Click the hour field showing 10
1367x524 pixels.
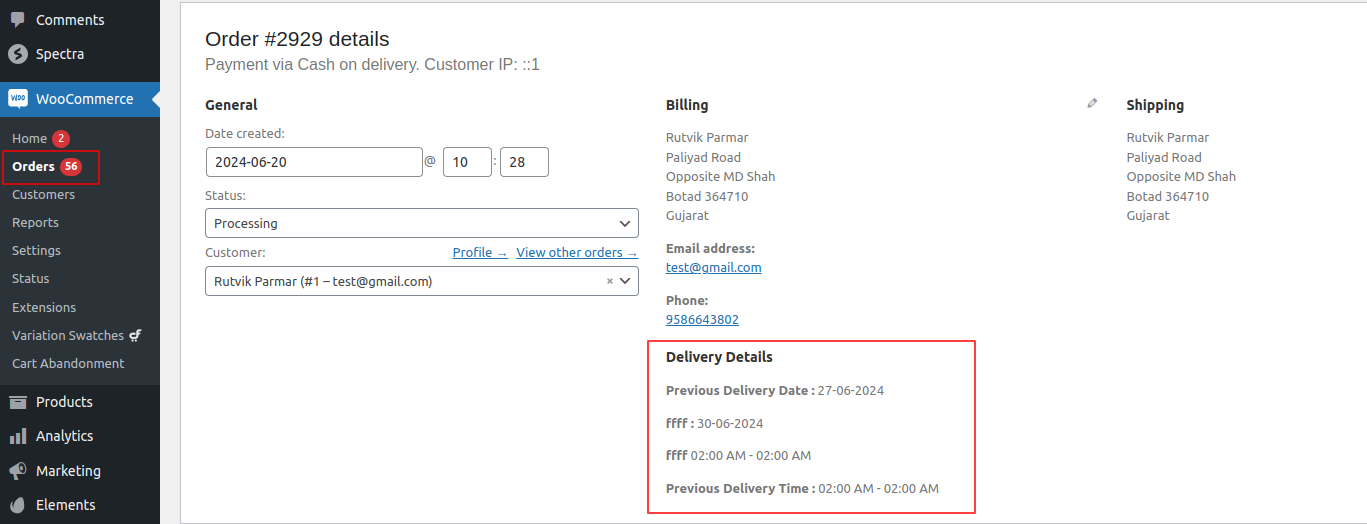(467, 162)
